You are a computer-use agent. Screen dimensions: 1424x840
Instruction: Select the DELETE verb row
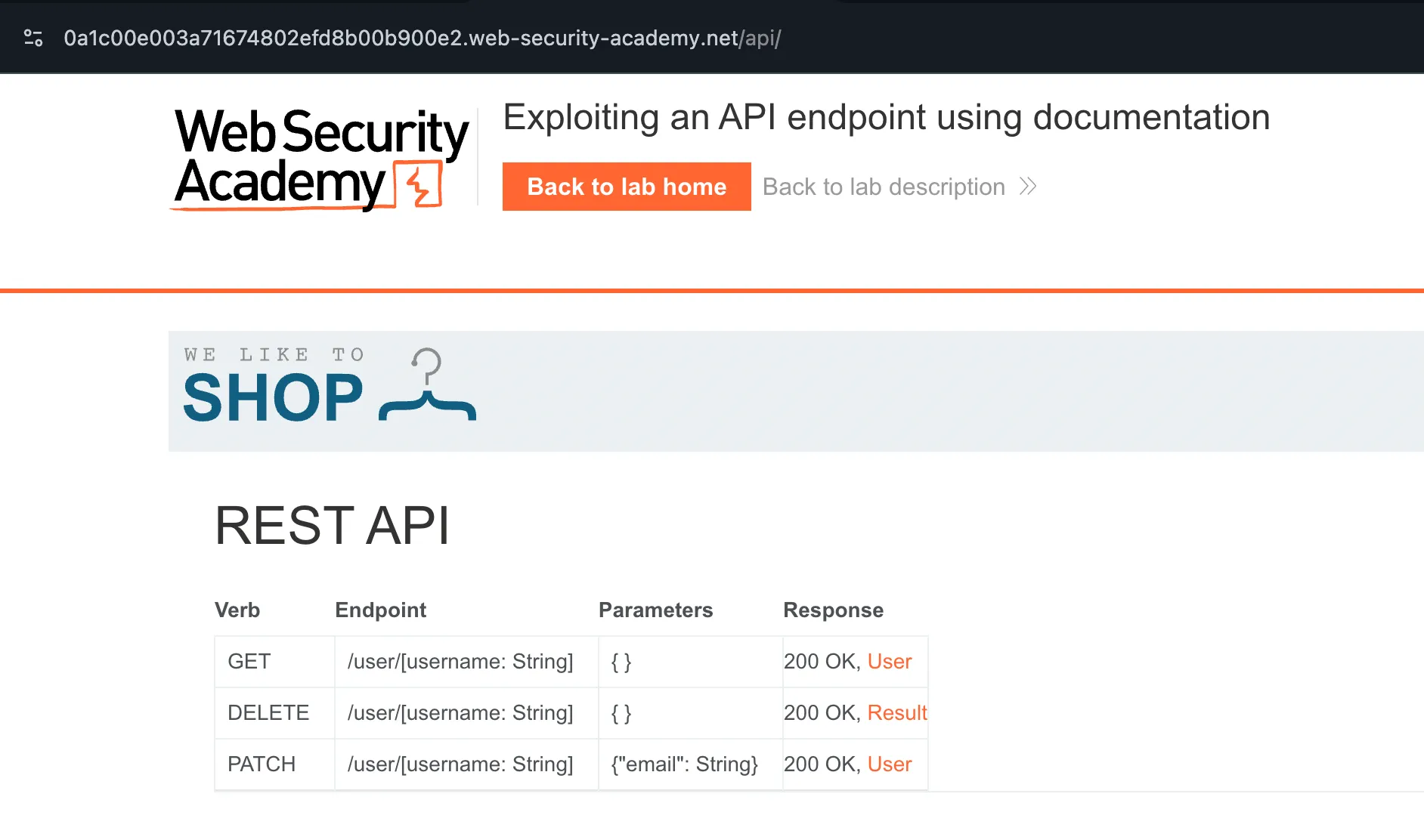click(x=268, y=713)
